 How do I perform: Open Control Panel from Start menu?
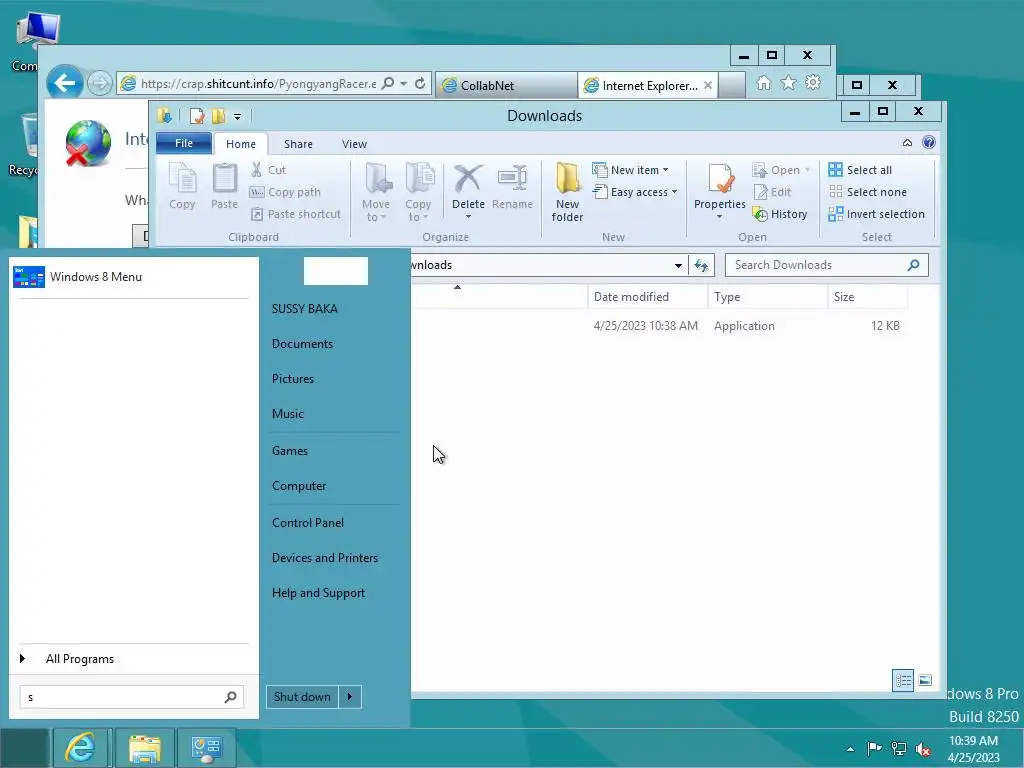(x=308, y=522)
